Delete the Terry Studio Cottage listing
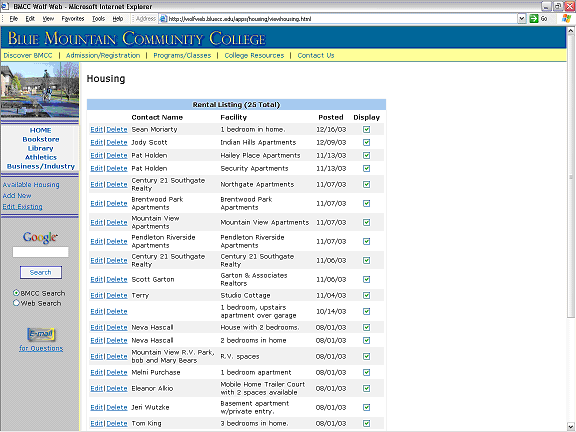This screenshot has height=432, width=576. (117, 295)
